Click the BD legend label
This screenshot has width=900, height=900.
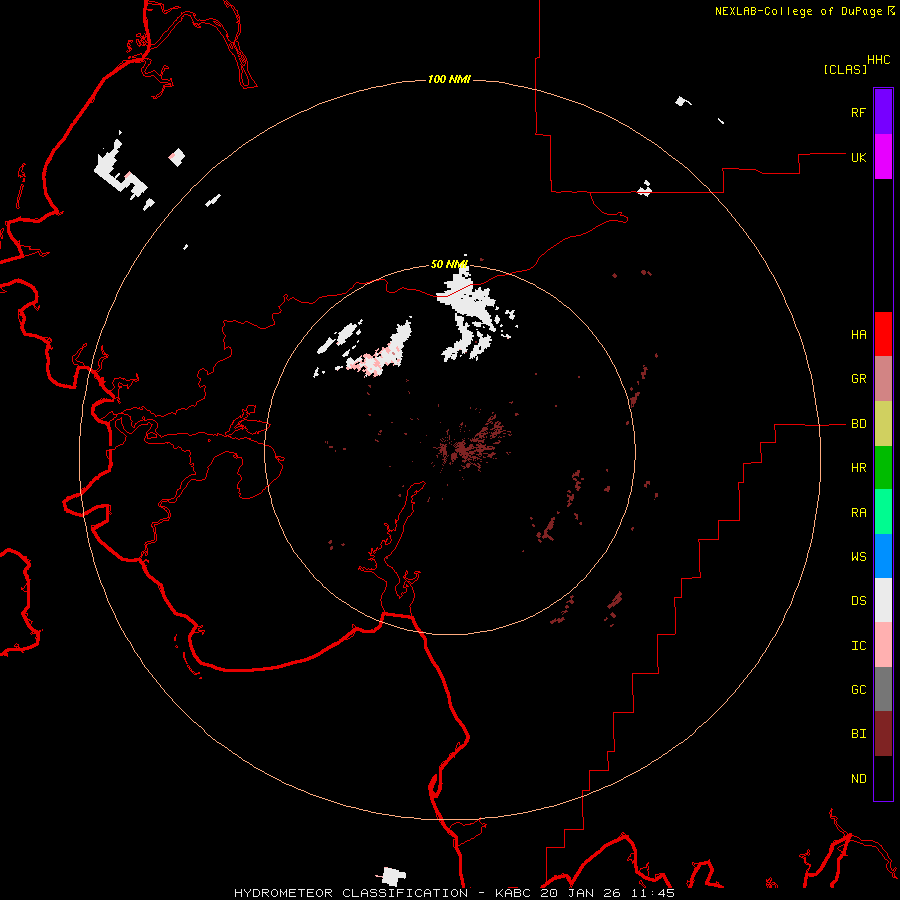coord(858,424)
